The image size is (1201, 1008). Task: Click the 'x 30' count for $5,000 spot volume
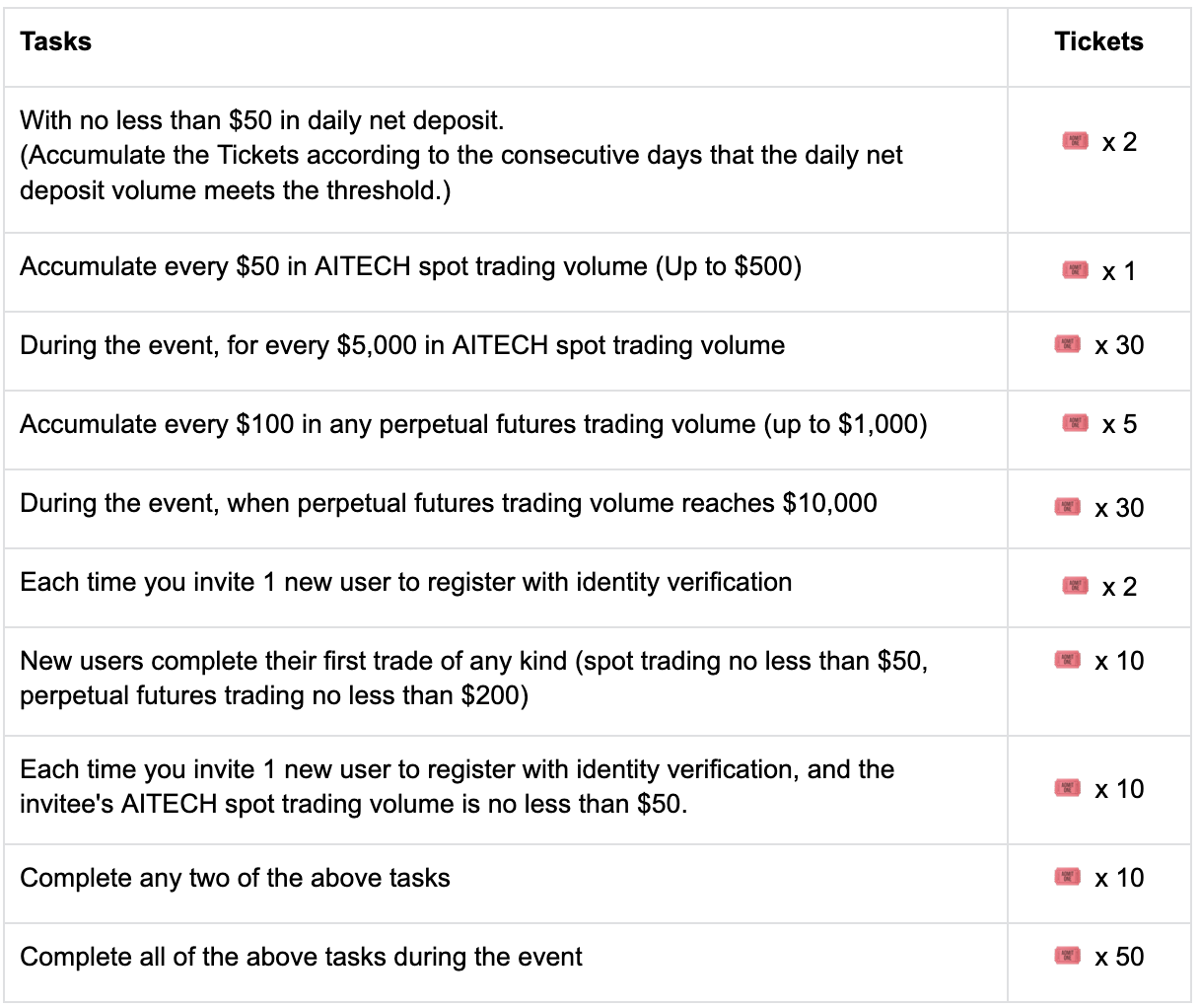pos(1119,345)
